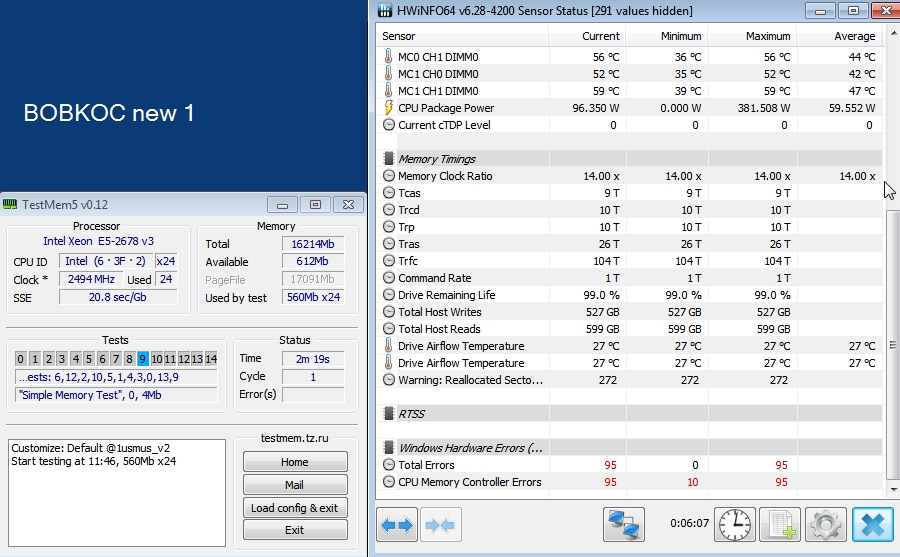
Task: Click the Current cTDP Level circle icon
Action: [x=389, y=125]
